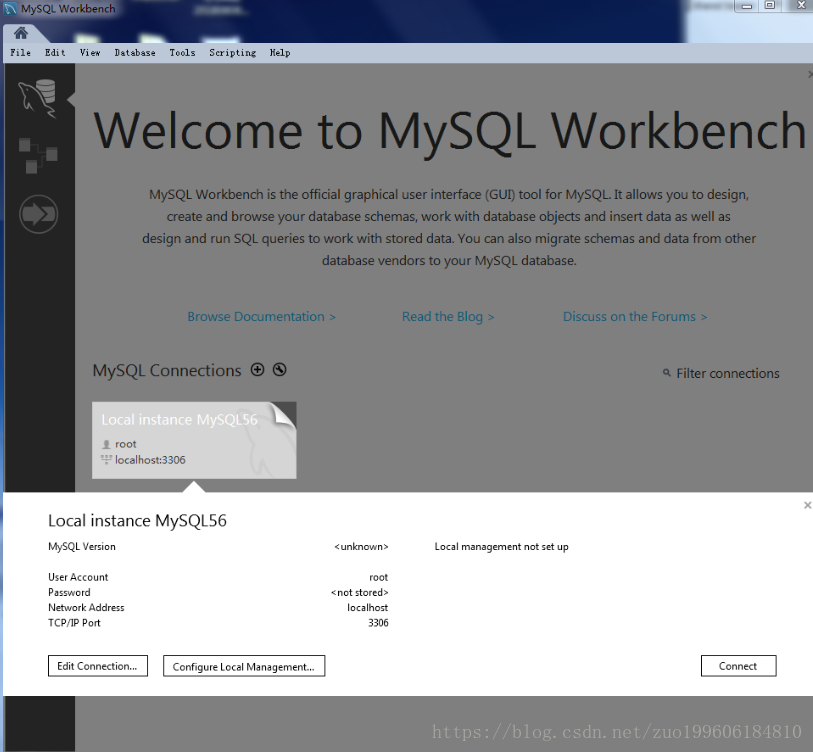
Task: Open the Home tab icon
Action: [21, 33]
